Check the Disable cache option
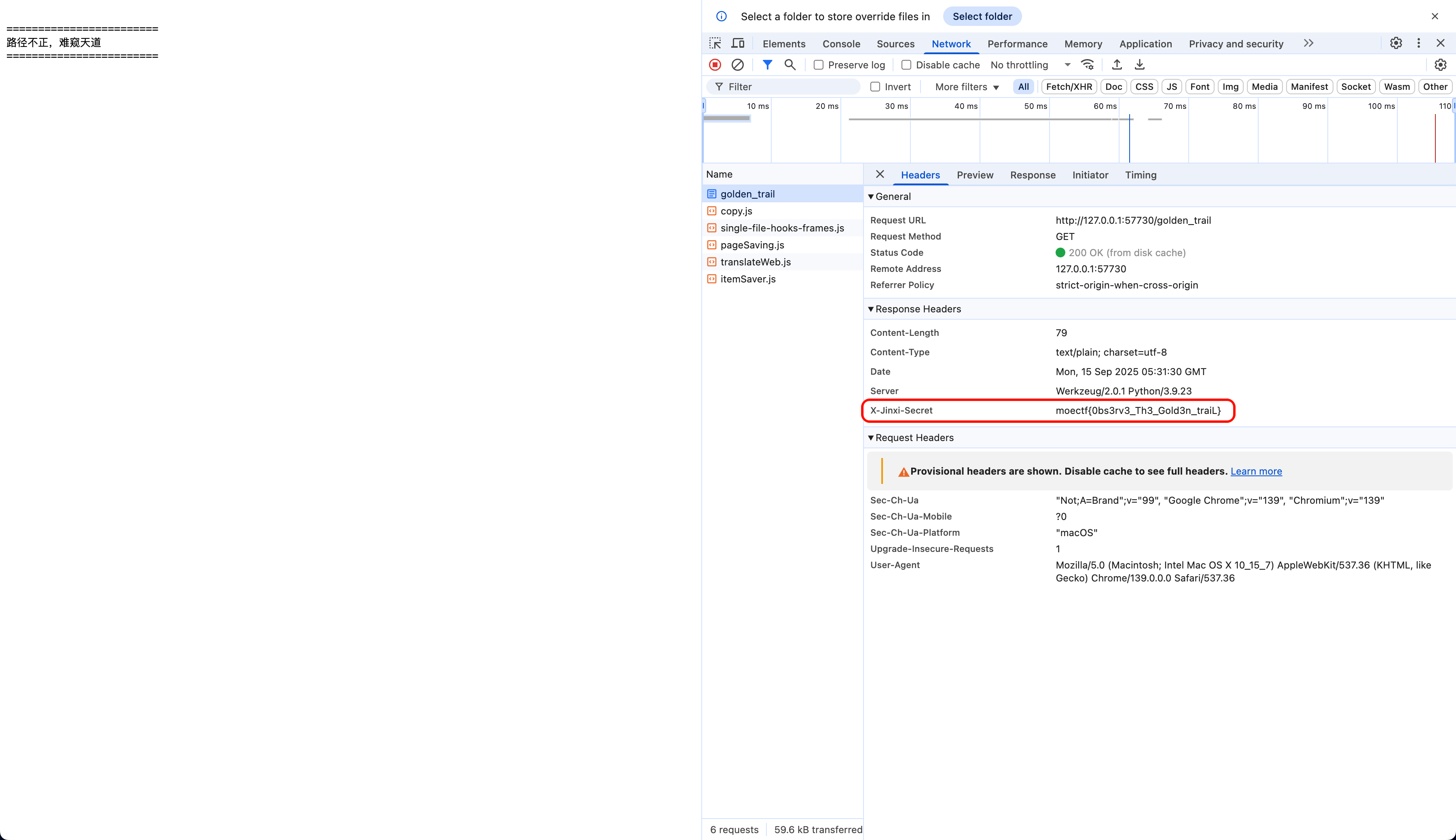This screenshot has height=840, width=1456. coord(906,65)
